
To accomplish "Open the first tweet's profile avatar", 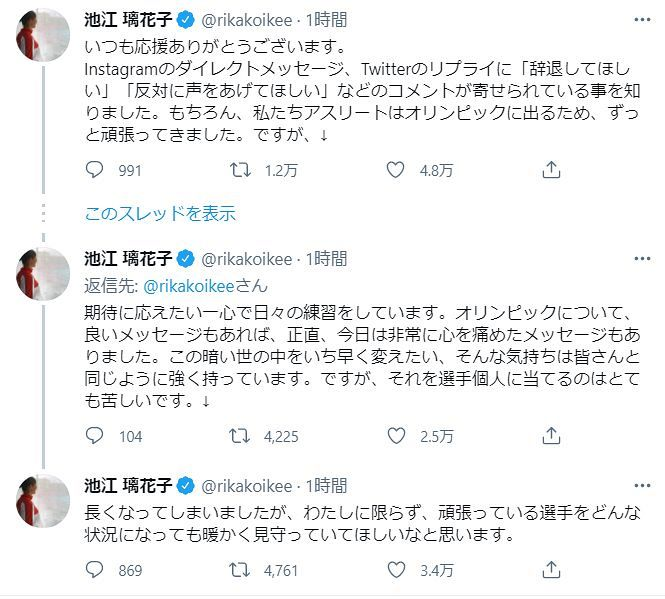I will point(40,42).
